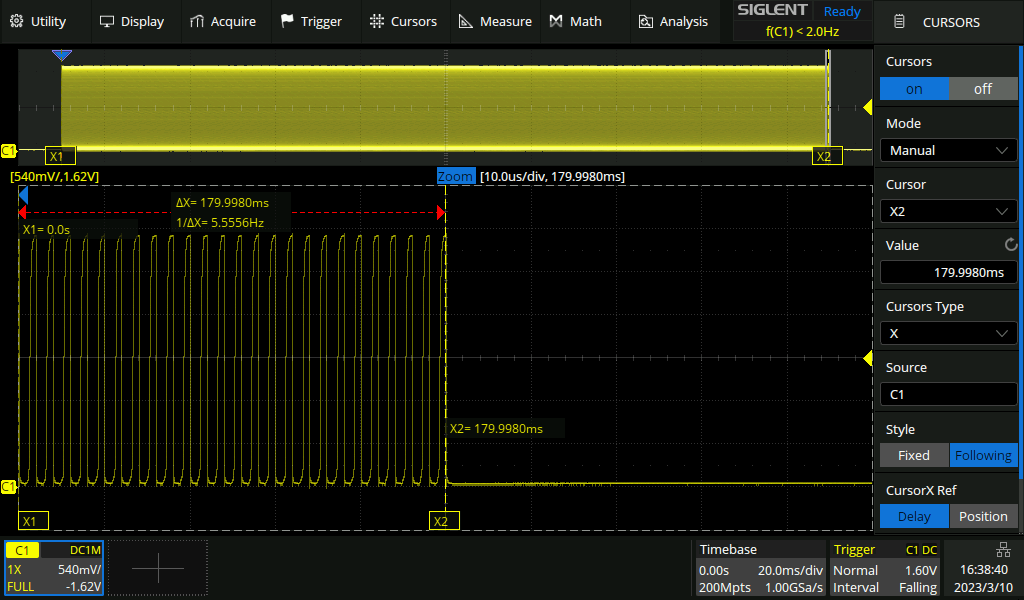Select the X1 label below the zoom view

point(33,521)
